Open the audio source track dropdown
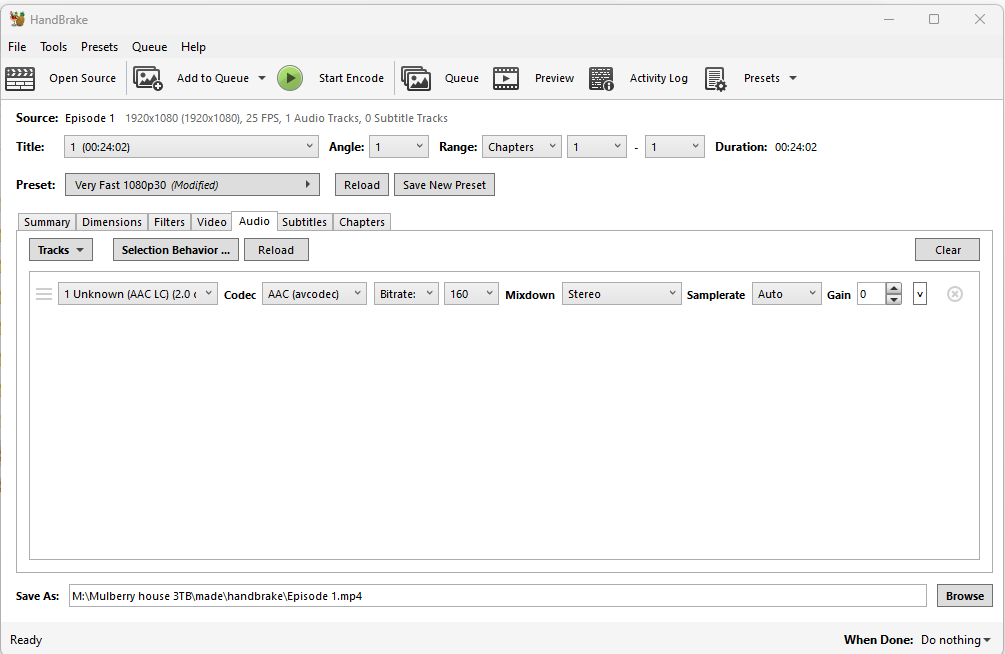The width and height of the screenshot is (1005, 654). (138, 294)
